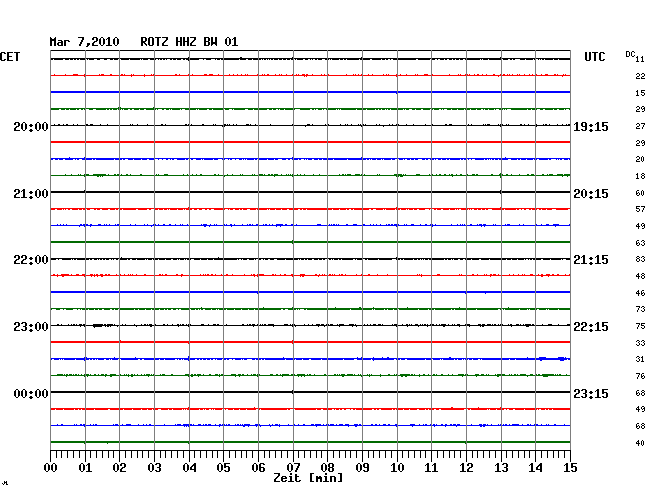Viewport: 650px width, 494px height.
Task: Click the "23:00" CET time label
Action: point(31,327)
